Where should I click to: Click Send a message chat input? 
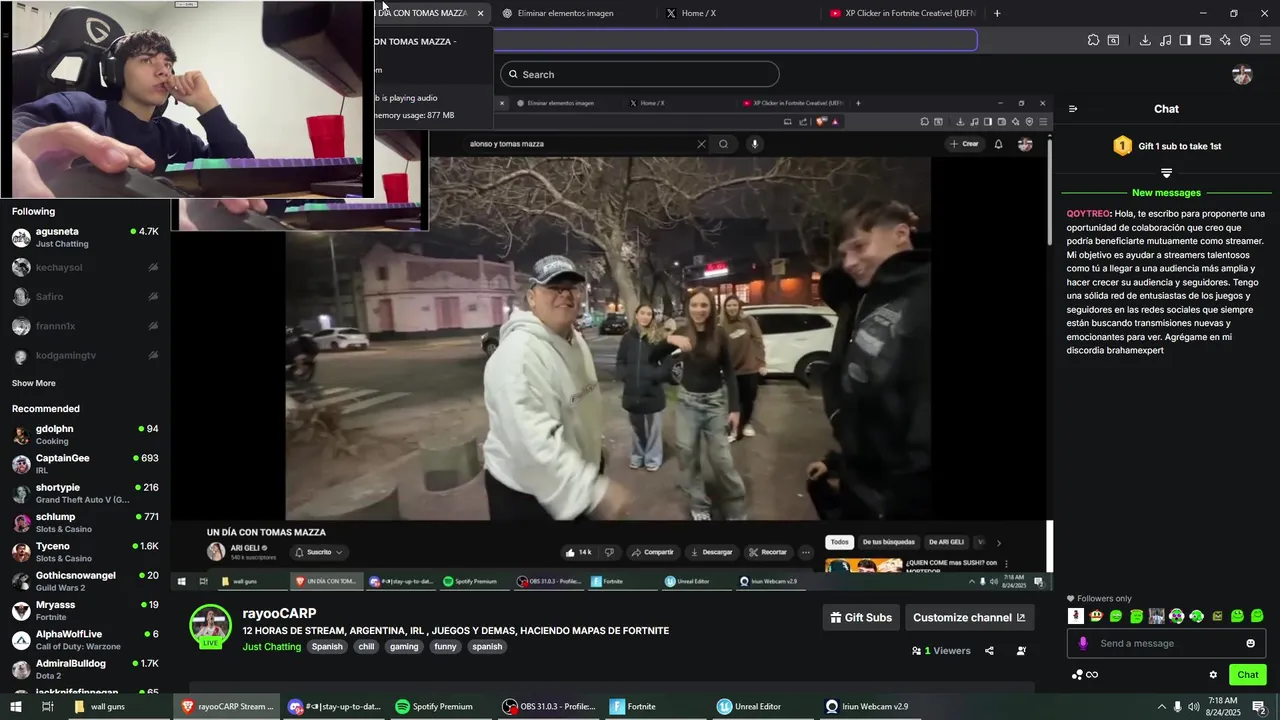1166,643
